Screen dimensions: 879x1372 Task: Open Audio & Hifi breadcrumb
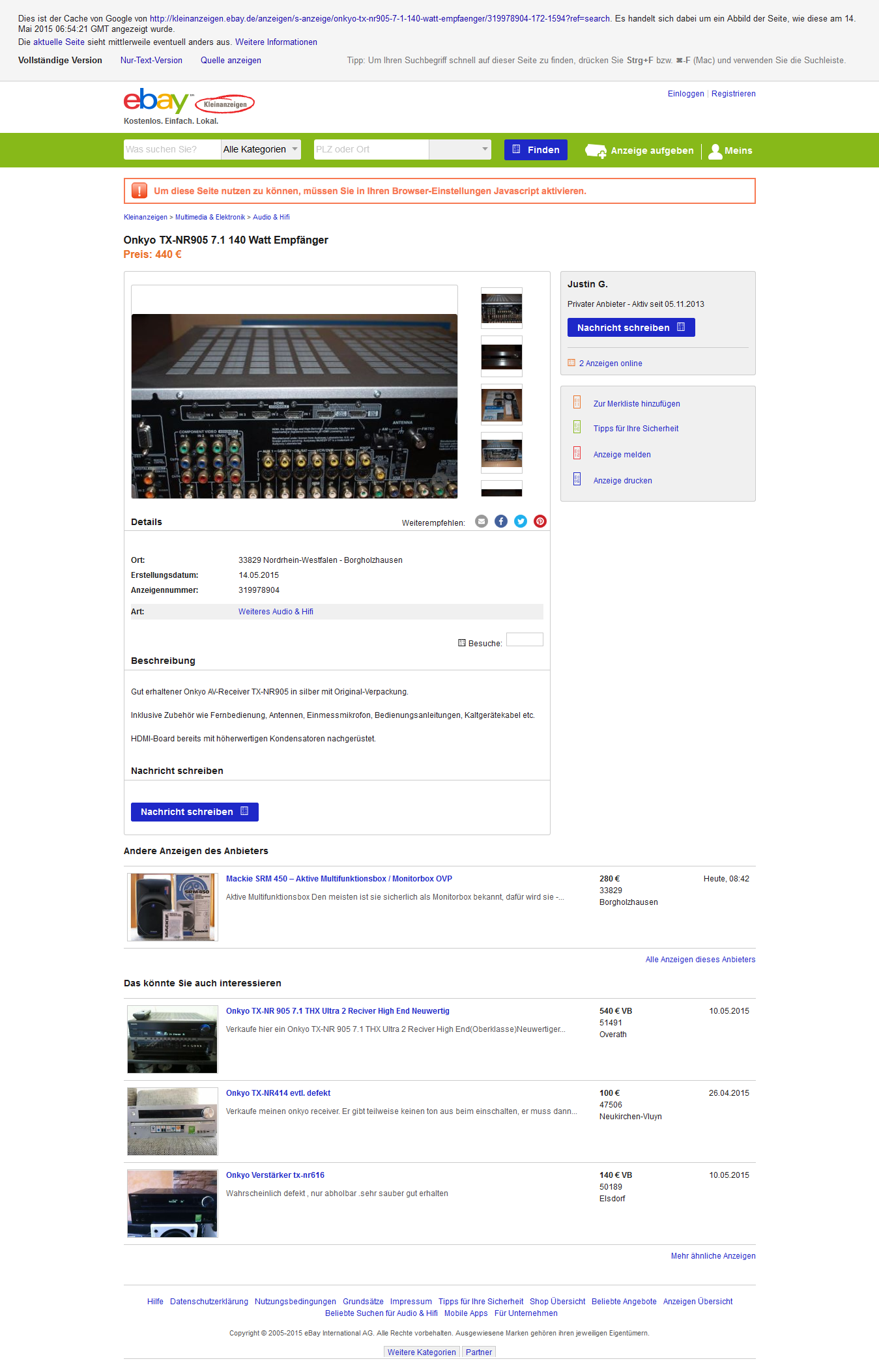[271, 217]
